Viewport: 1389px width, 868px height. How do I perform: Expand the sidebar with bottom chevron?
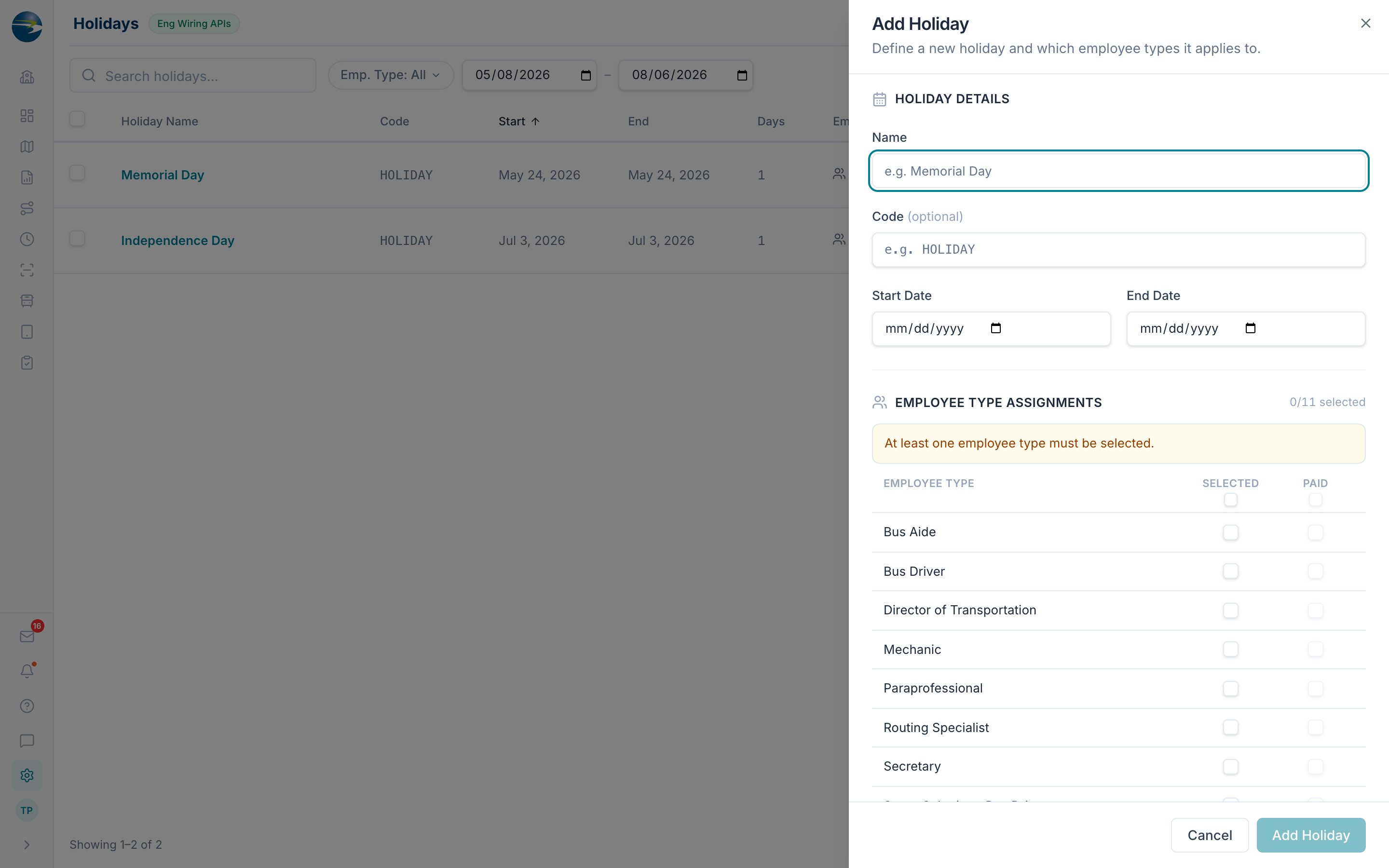pos(27,844)
